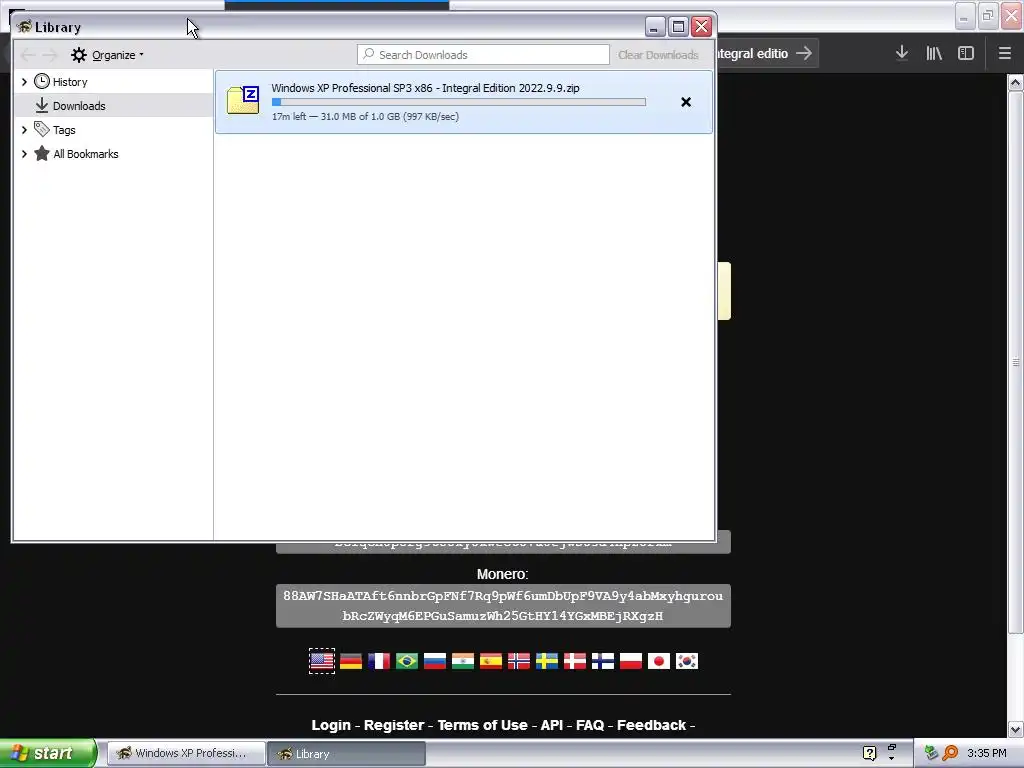Expand the Tags tree node
The height and width of the screenshot is (768, 1024).
coord(24,130)
